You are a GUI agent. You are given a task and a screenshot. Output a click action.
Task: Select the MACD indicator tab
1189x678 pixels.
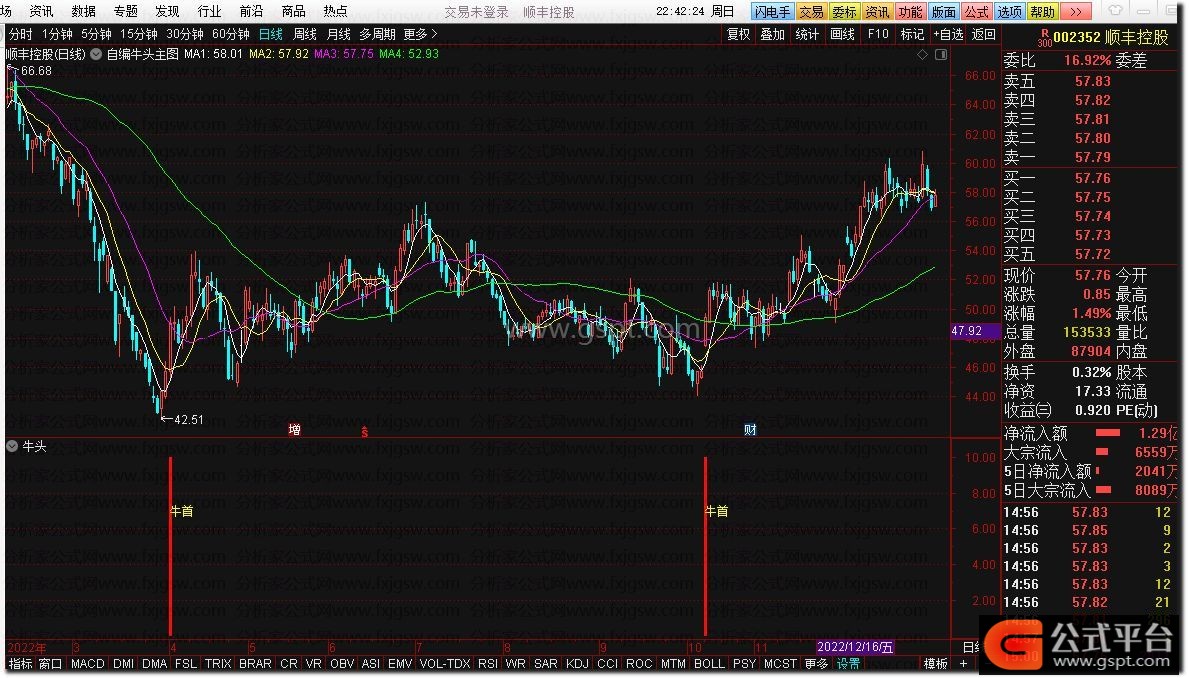tap(87, 664)
